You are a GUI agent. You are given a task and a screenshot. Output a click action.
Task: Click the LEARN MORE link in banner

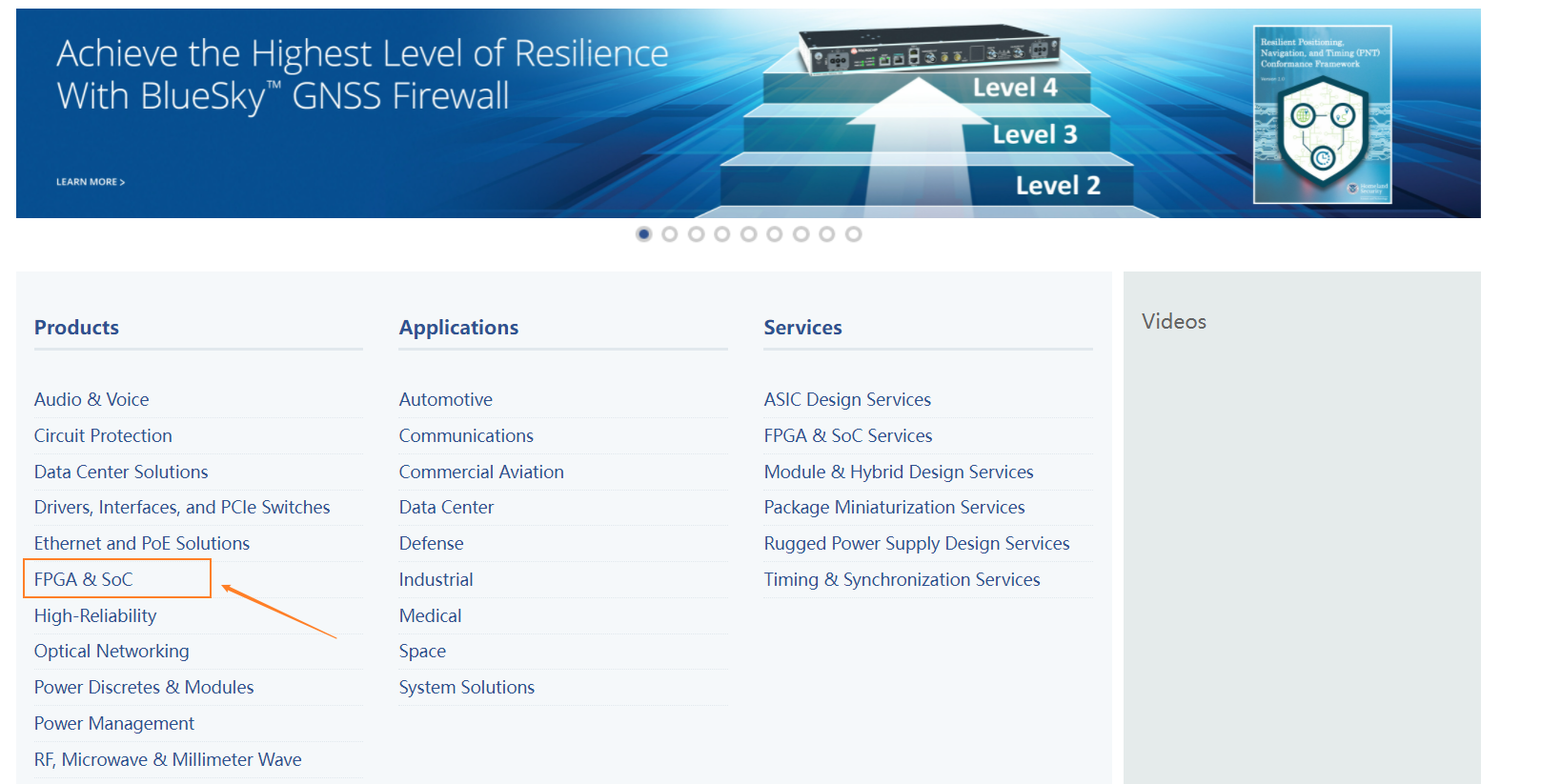tap(91, 182)
